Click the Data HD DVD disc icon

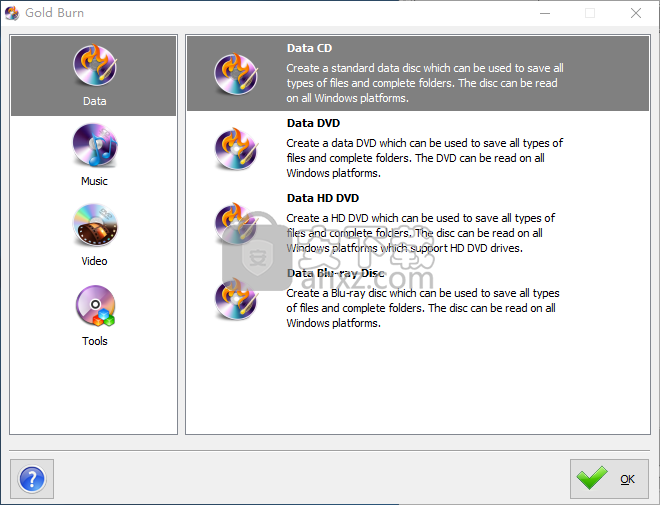pyautogui.click(x=236, y=223)
